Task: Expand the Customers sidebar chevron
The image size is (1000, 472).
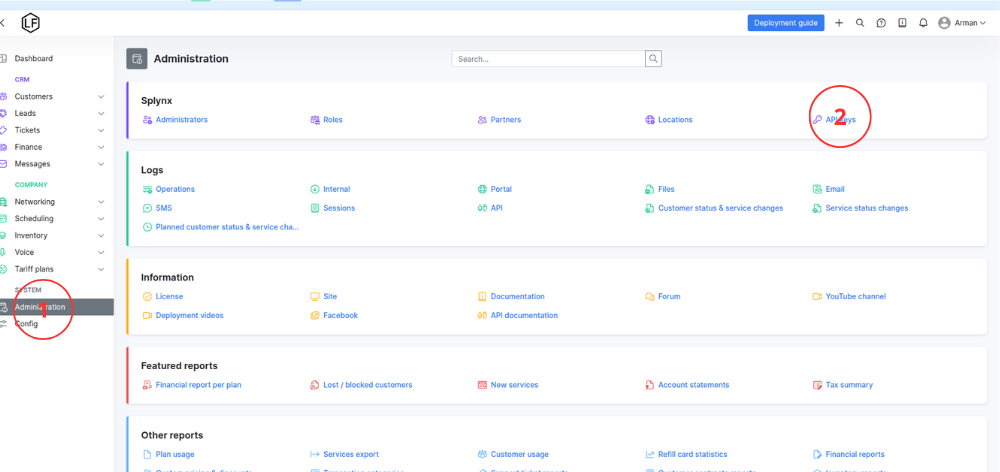Action: click(x=101, y=97)
